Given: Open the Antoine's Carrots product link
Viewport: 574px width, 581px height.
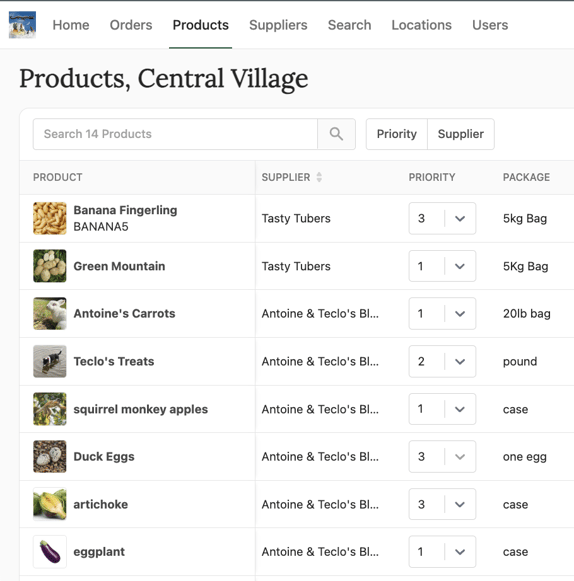Looking at the screenshot, I should (x=124, y=313).
